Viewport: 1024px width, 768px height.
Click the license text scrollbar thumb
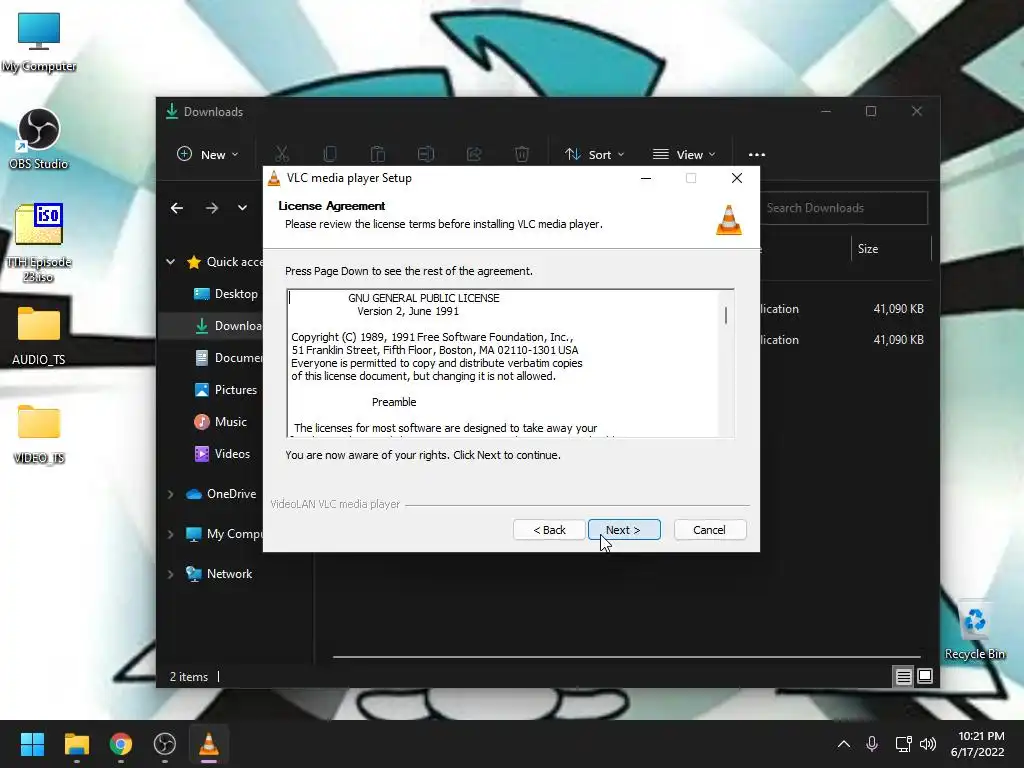[726, 315]
